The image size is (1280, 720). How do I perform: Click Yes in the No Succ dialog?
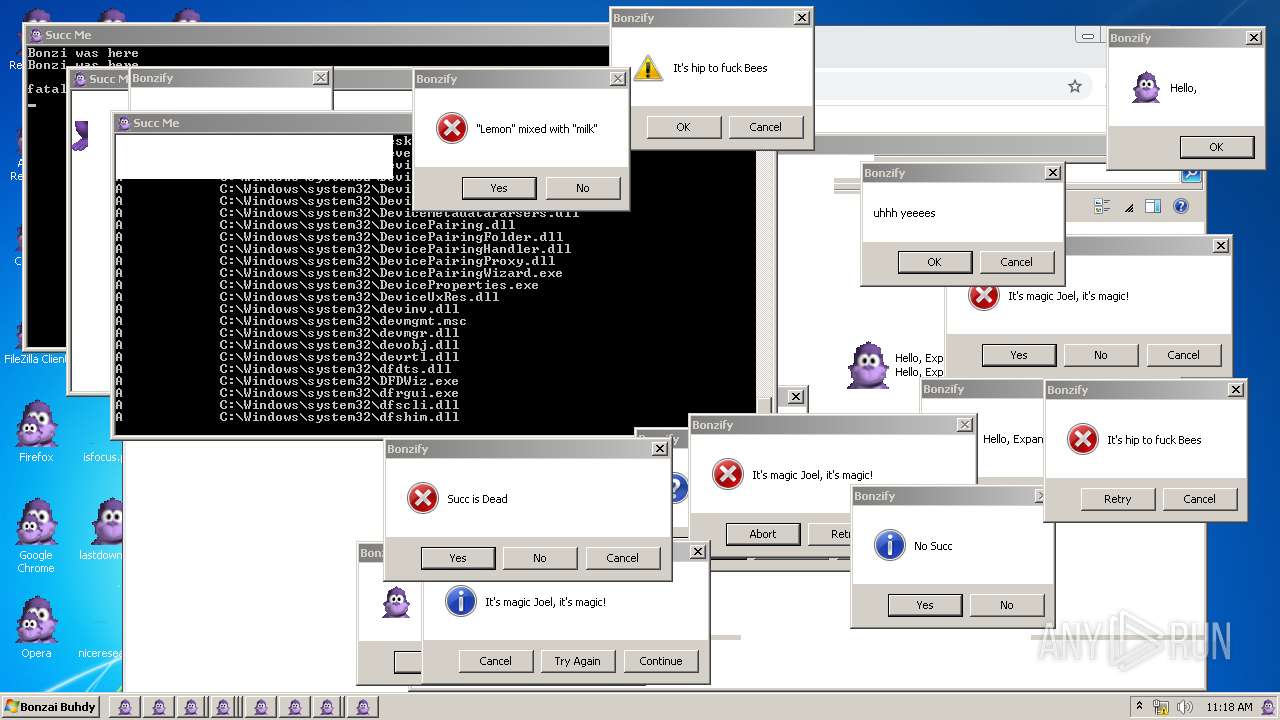[x=925, y=605]
